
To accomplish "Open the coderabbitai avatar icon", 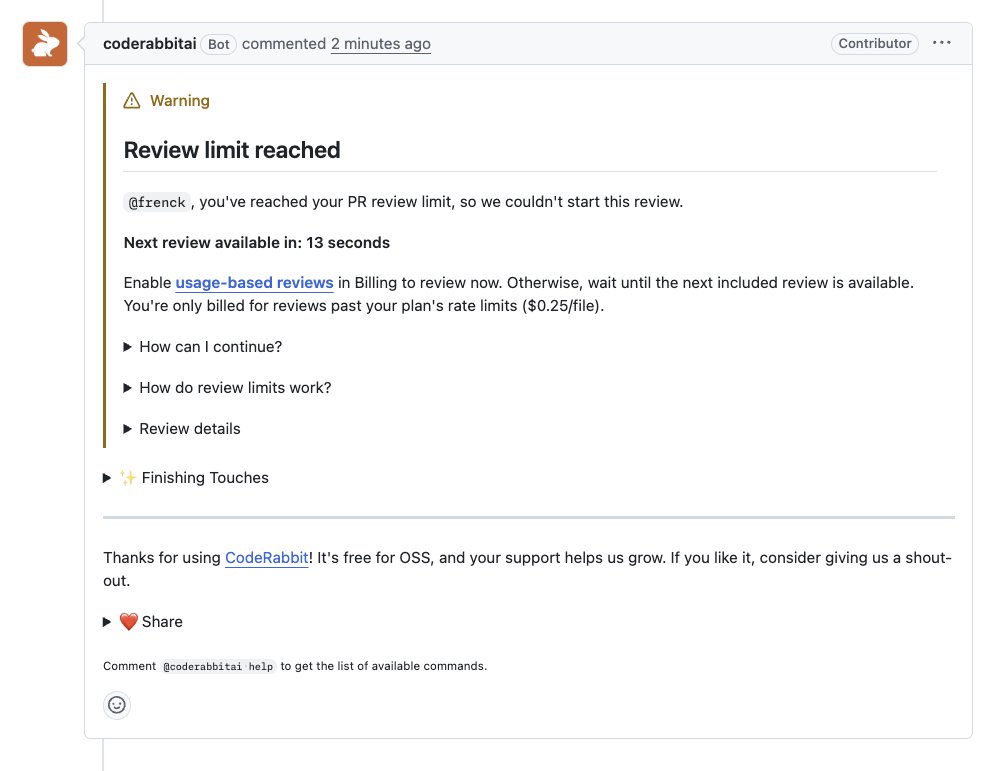I will point(45,44).
